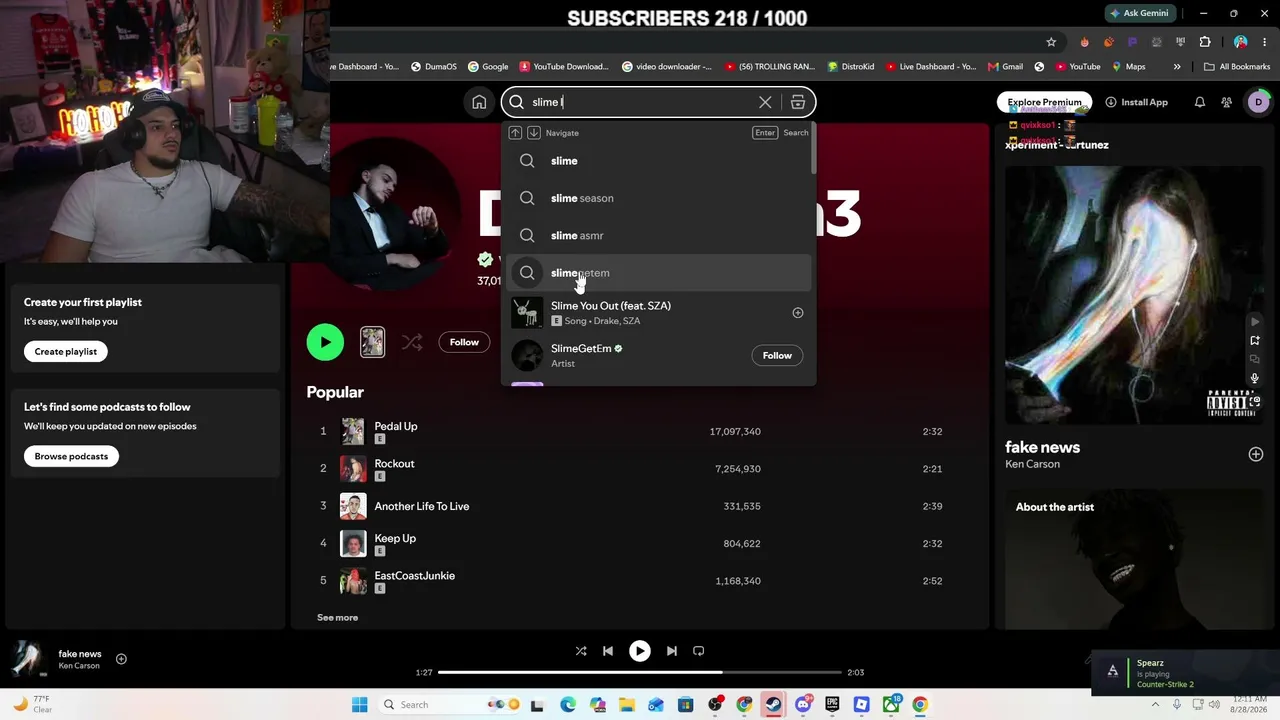Screen dimensions: 1280x720
Task: Play the track 'Pedal Up'
Action: (x=396, y=426)
